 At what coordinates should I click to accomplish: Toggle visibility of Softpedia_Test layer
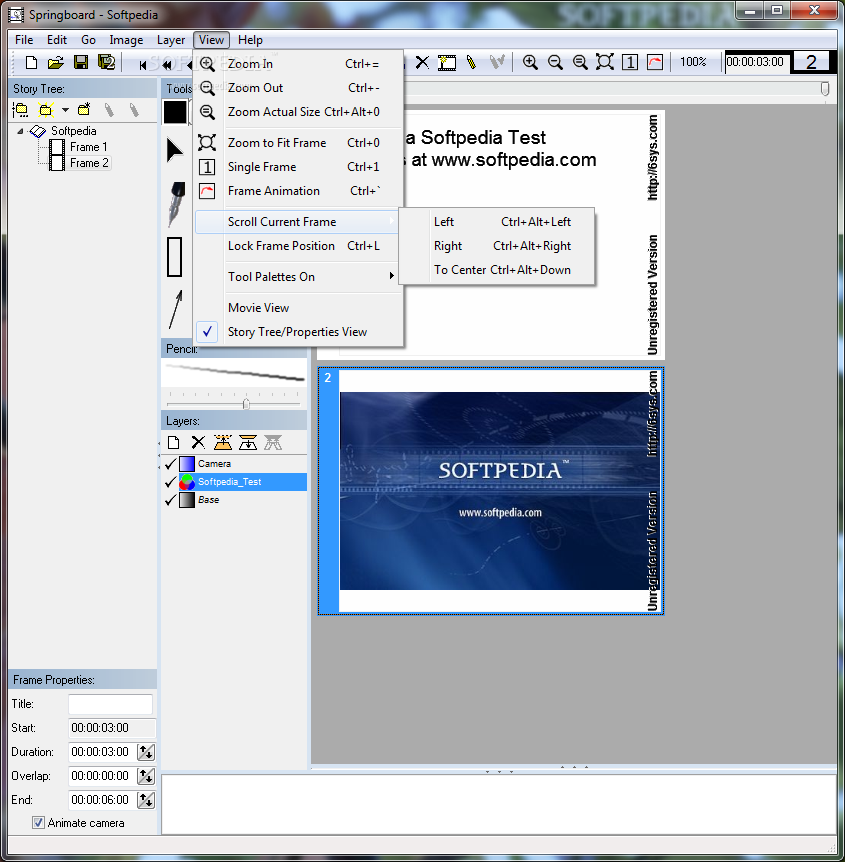(x=171, y=482)
